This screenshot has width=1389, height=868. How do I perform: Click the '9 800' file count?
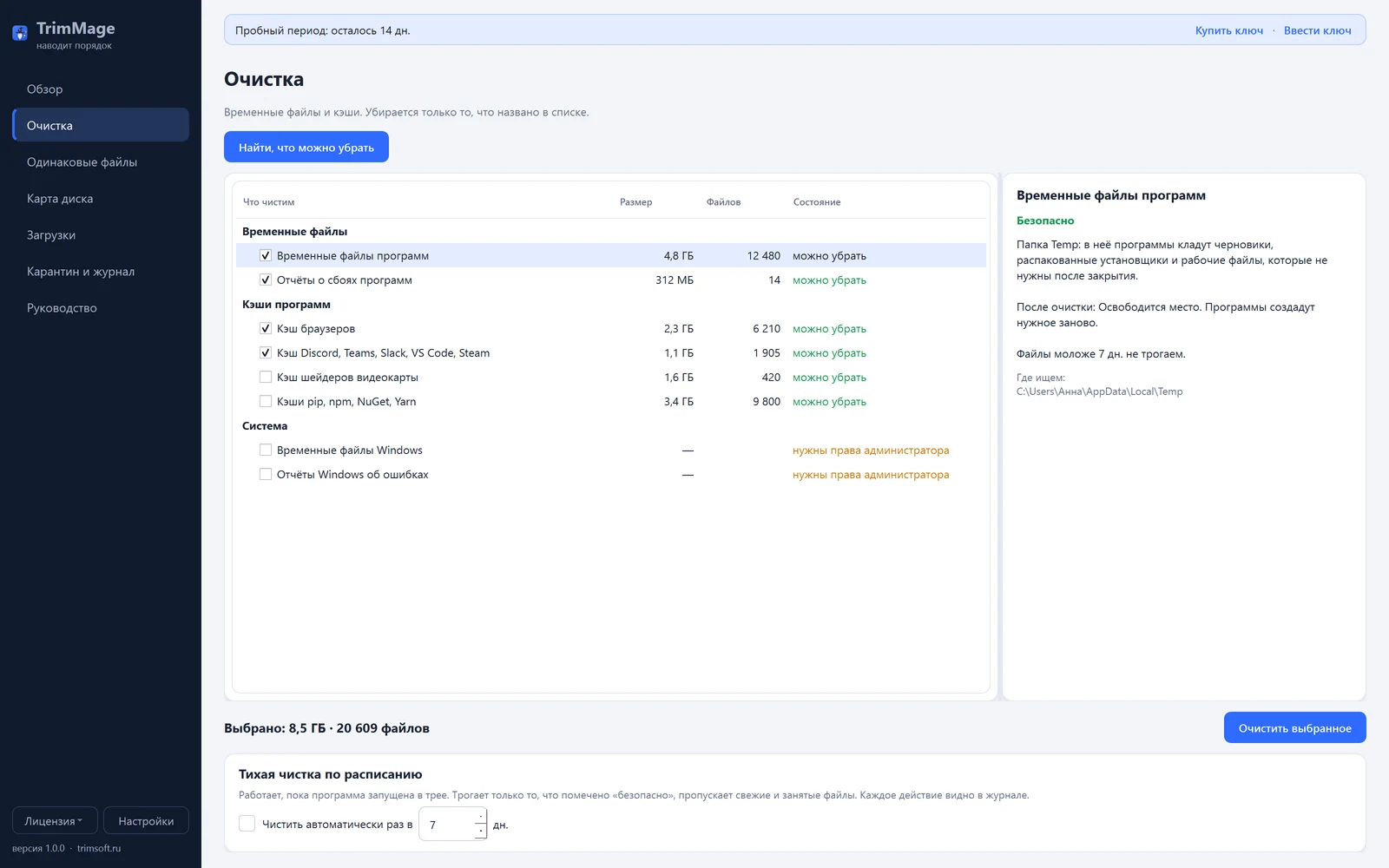[x=767, y=402]
